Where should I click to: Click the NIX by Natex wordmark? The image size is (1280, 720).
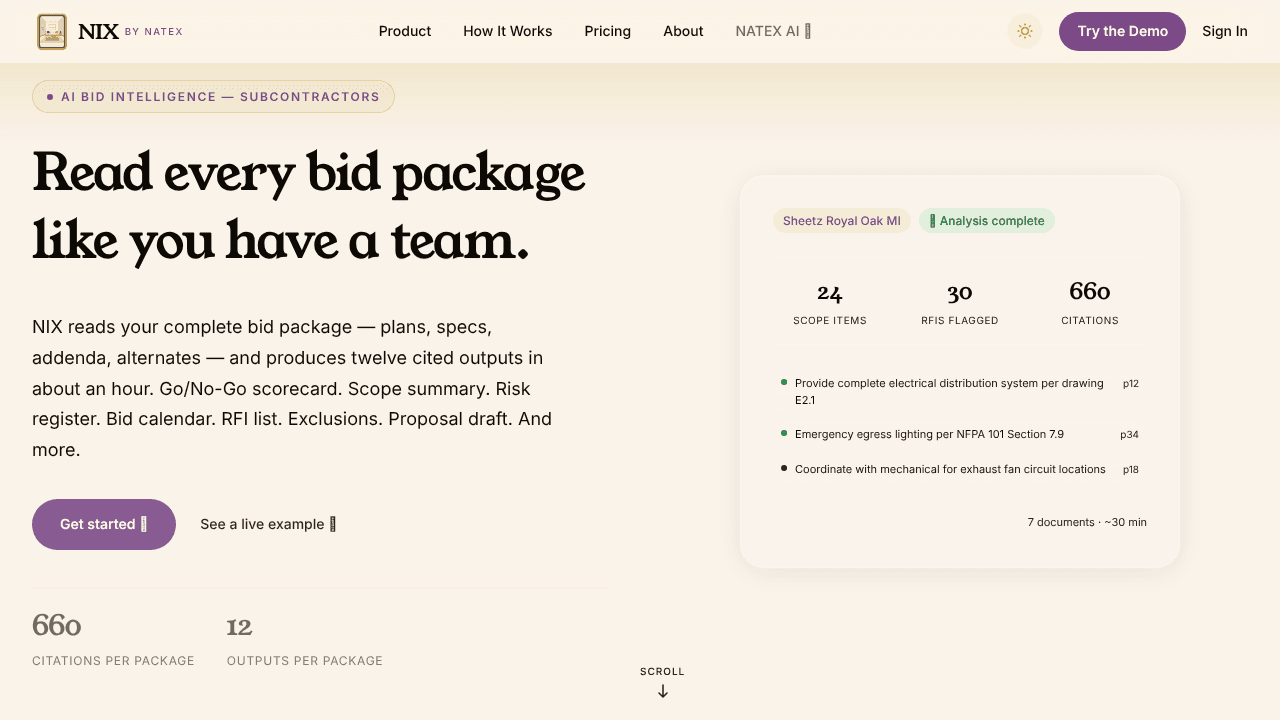131,32
